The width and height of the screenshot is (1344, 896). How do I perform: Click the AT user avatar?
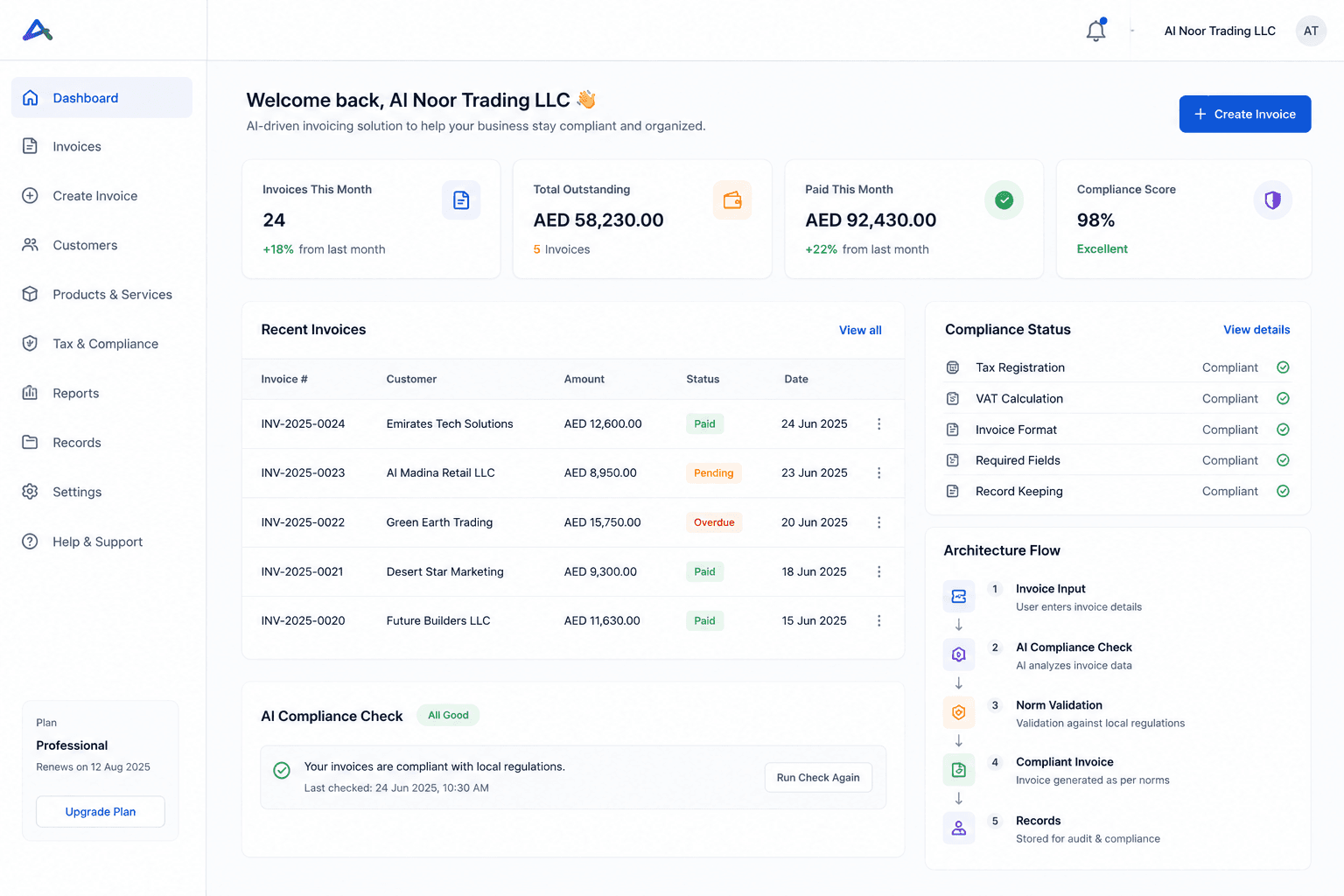coord(1311,31)
